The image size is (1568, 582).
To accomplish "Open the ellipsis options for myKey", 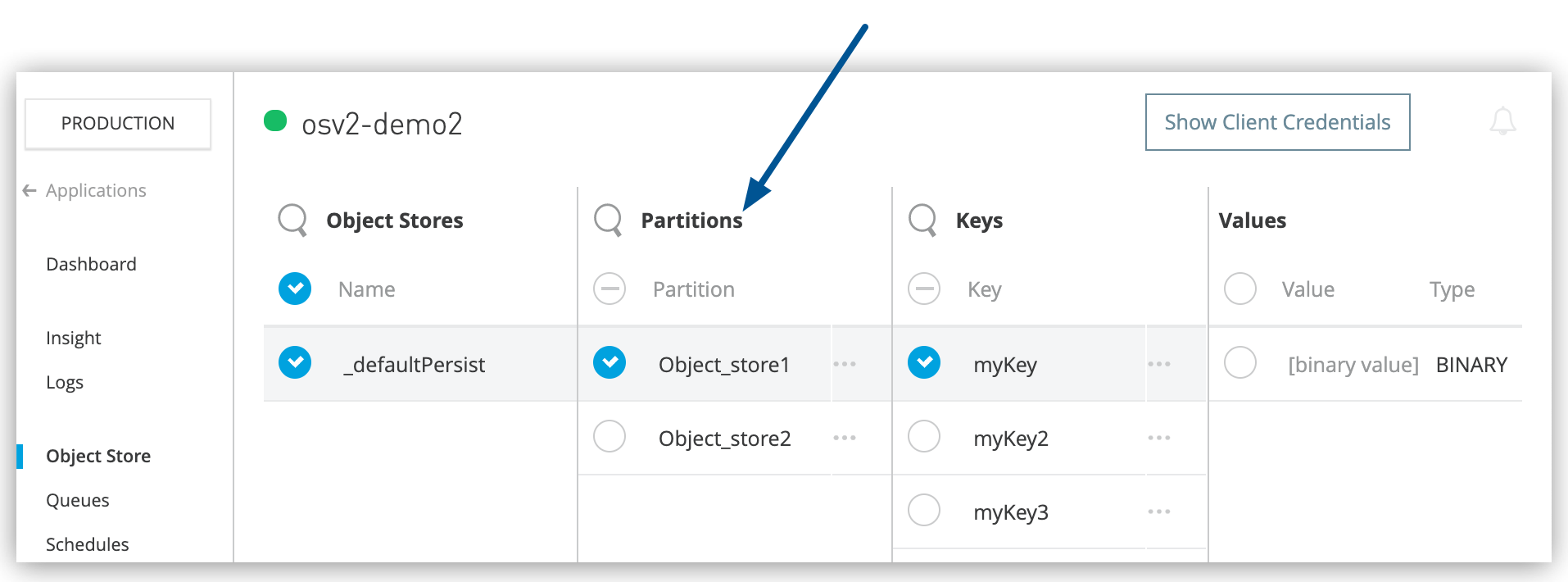I will point(1159,363).
